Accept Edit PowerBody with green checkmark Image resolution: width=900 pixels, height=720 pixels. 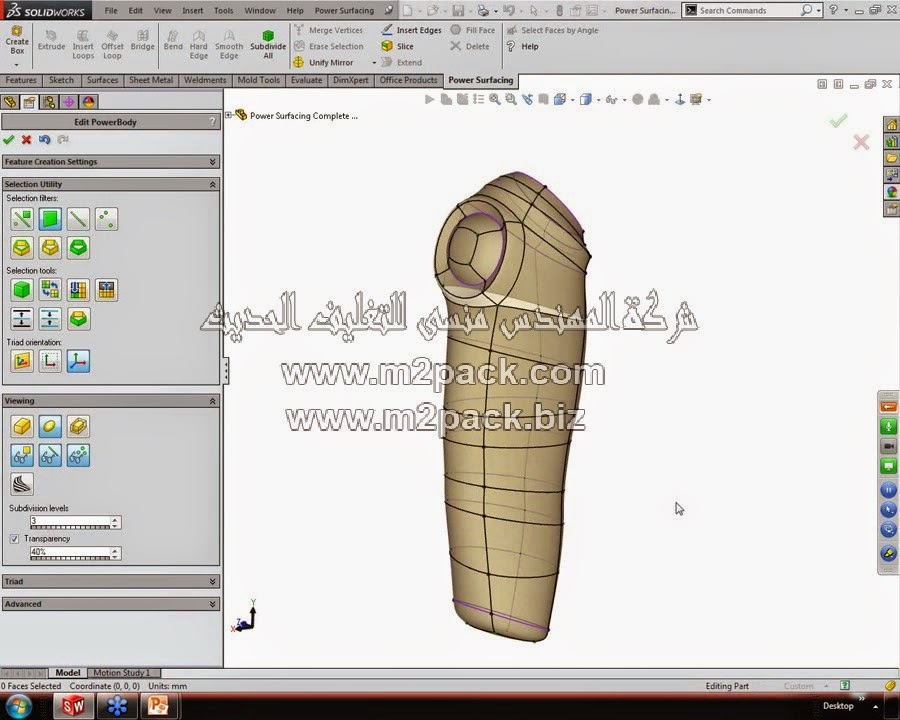pyautogui.click(x=9, y=140)
